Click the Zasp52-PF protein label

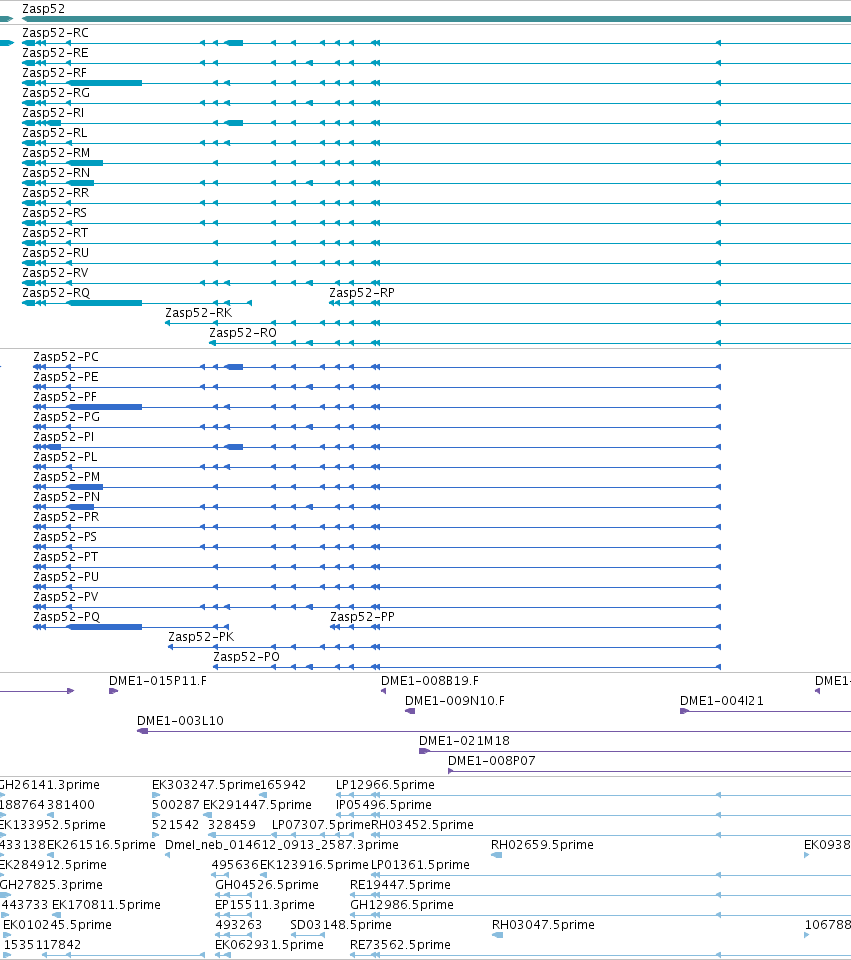click(65, 397)
